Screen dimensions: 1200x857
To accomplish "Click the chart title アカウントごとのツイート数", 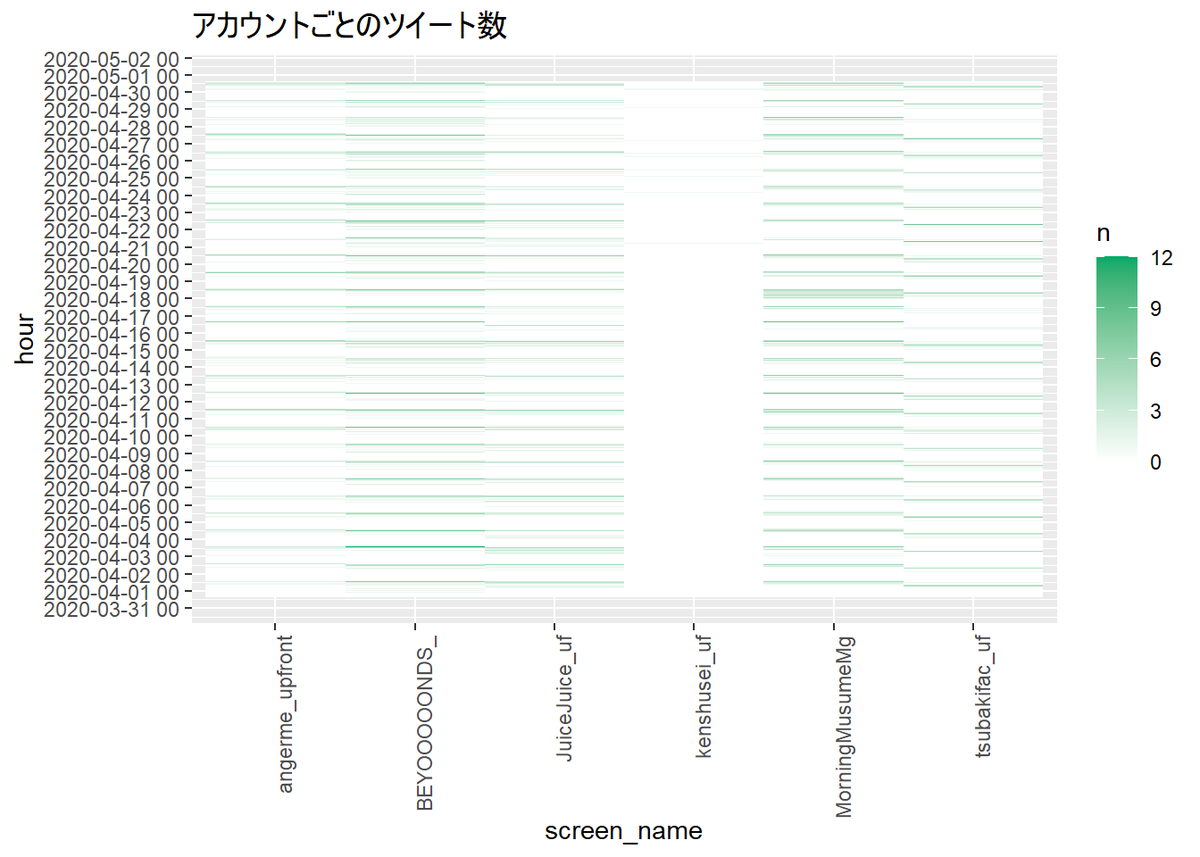I will (349, 26).
